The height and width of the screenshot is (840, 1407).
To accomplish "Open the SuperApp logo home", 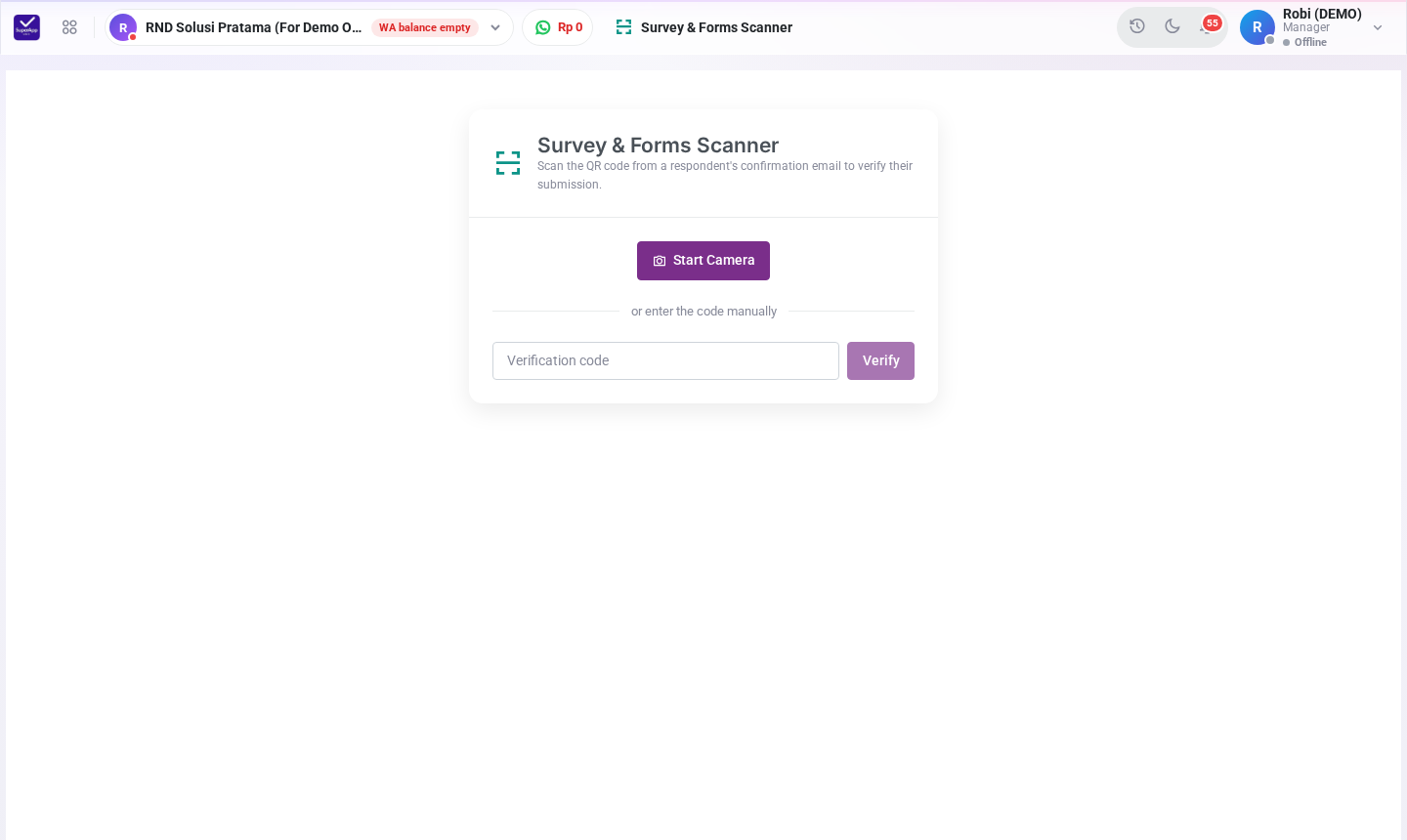I will (x=26, y=27).
